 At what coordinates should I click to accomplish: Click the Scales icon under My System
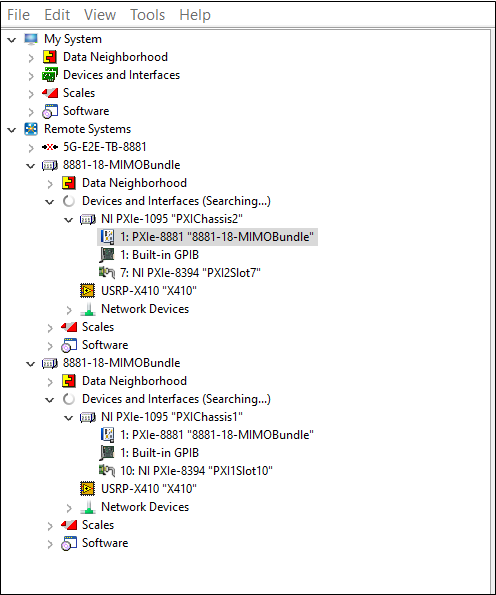pos(50,93)
